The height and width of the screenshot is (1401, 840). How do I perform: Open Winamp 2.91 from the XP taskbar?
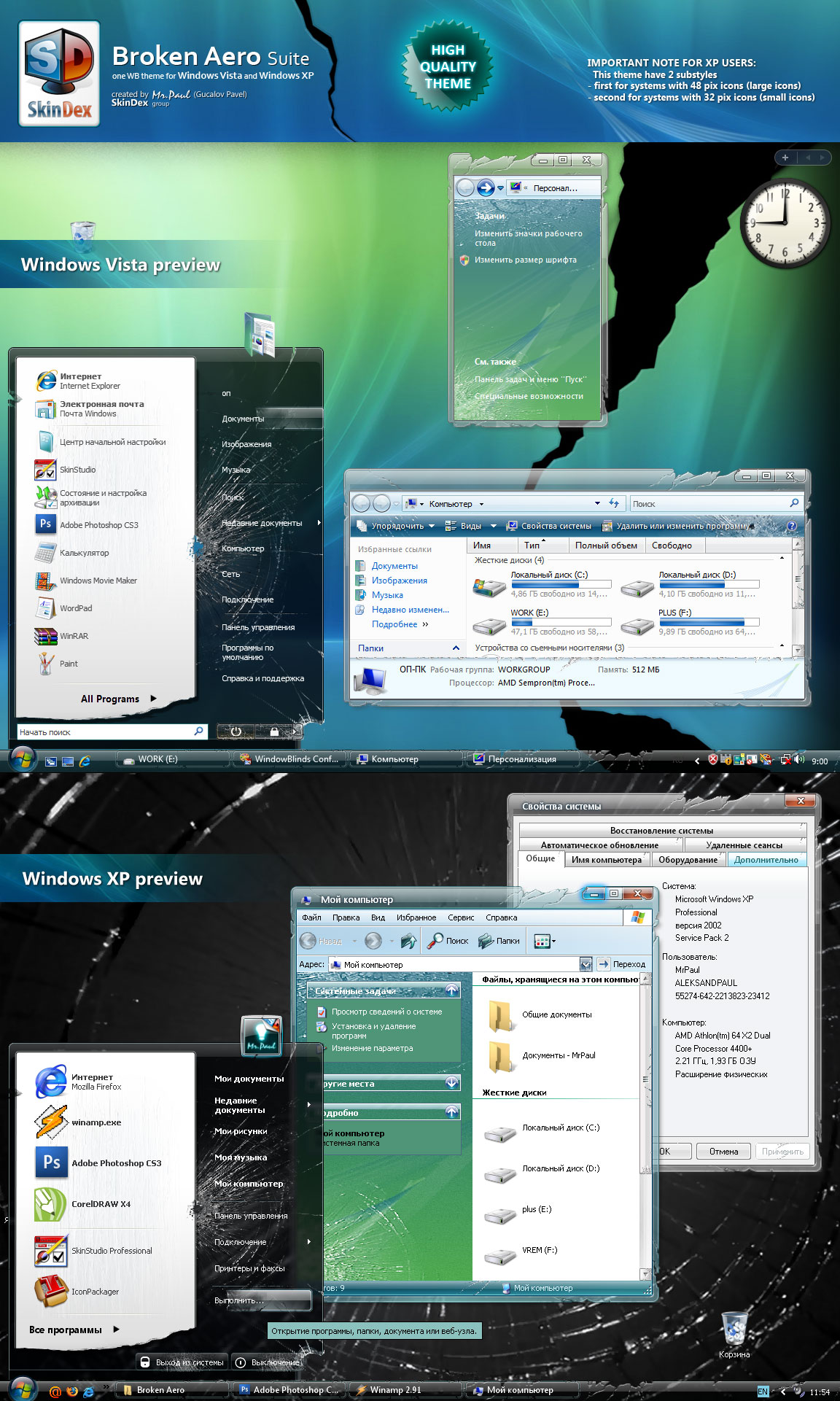tap(405, 1390)
